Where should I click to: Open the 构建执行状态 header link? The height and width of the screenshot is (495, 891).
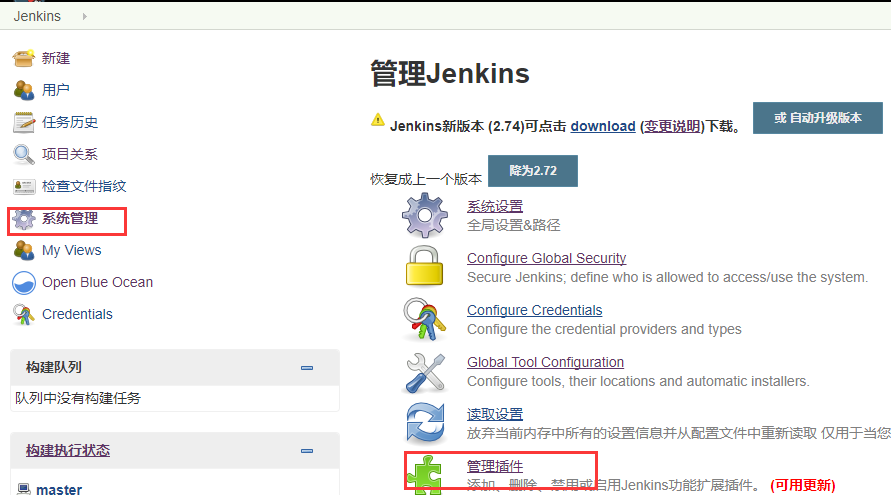(x=68, y=451)
